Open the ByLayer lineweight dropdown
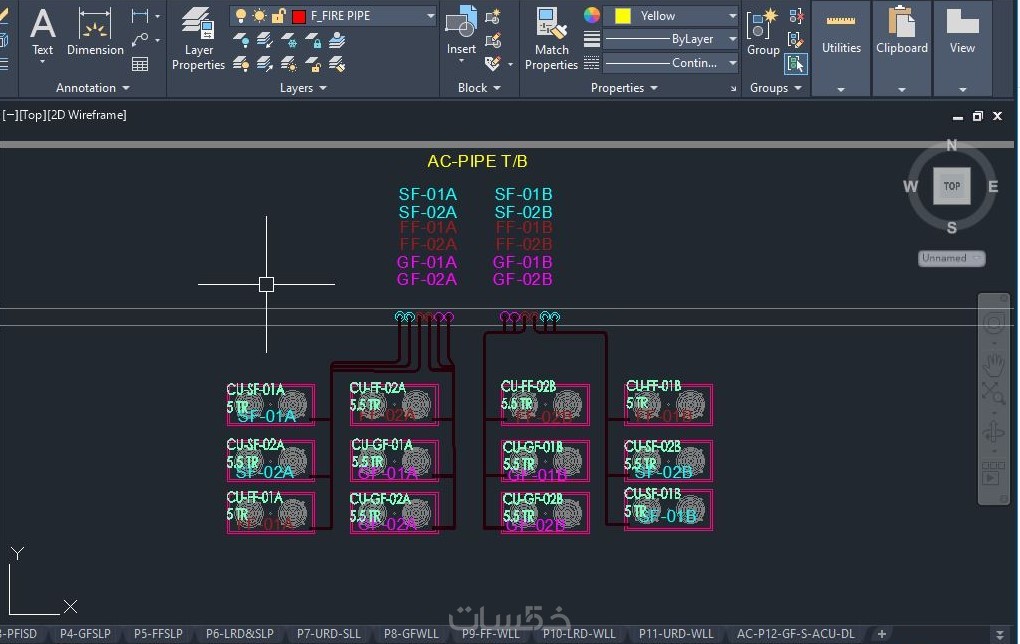Image resolution: width=1020 pixels, height=644 pixels. (732, 39)
